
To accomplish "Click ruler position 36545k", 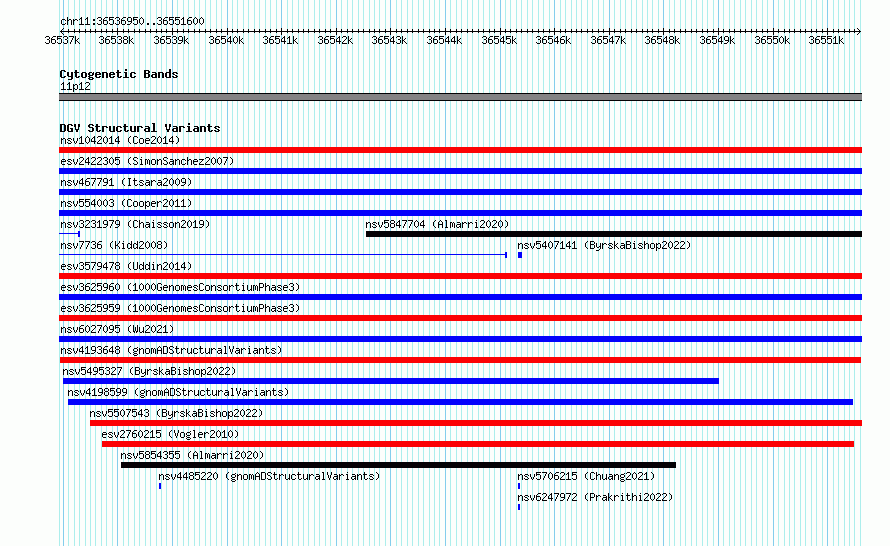I will tap(499, 40).
